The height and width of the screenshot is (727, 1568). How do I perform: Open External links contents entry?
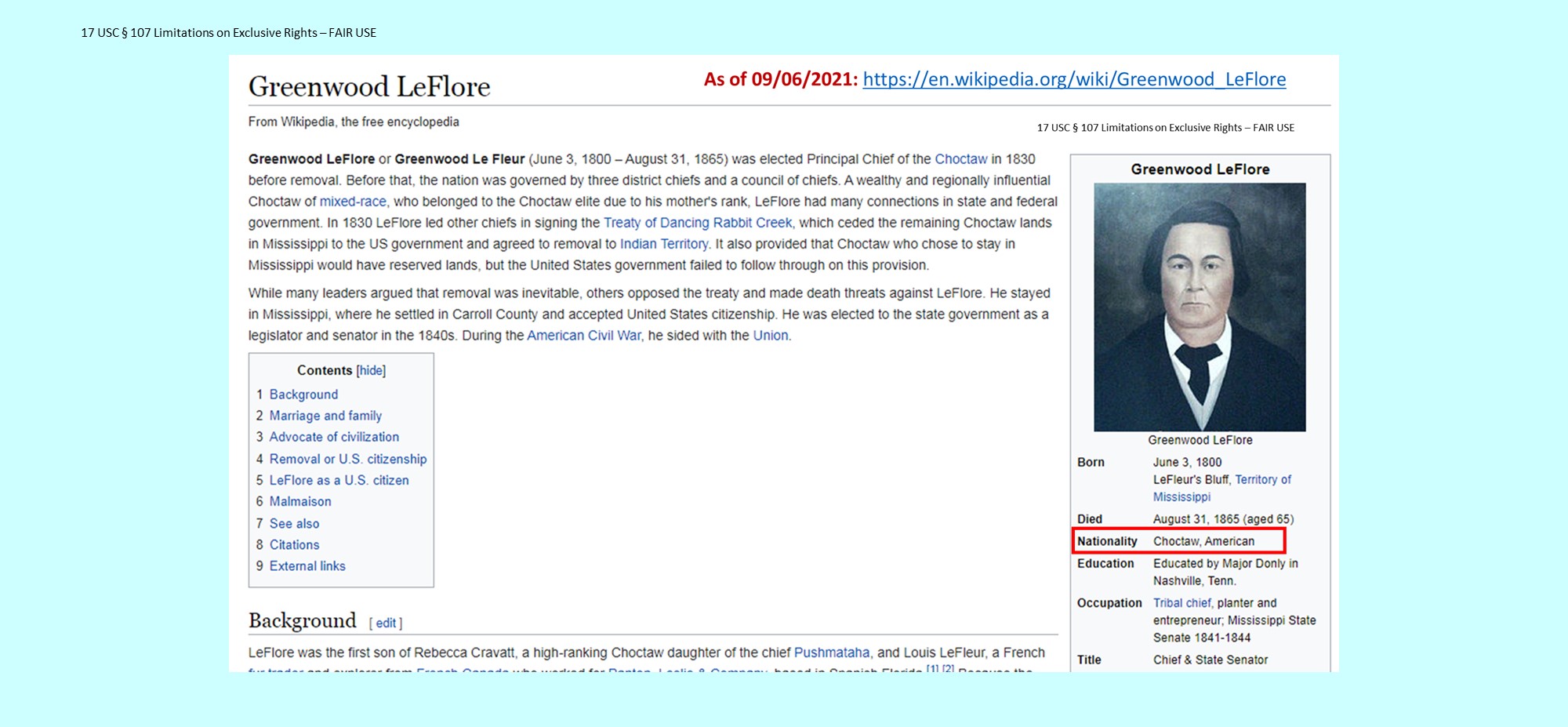(x=307, y=565)
